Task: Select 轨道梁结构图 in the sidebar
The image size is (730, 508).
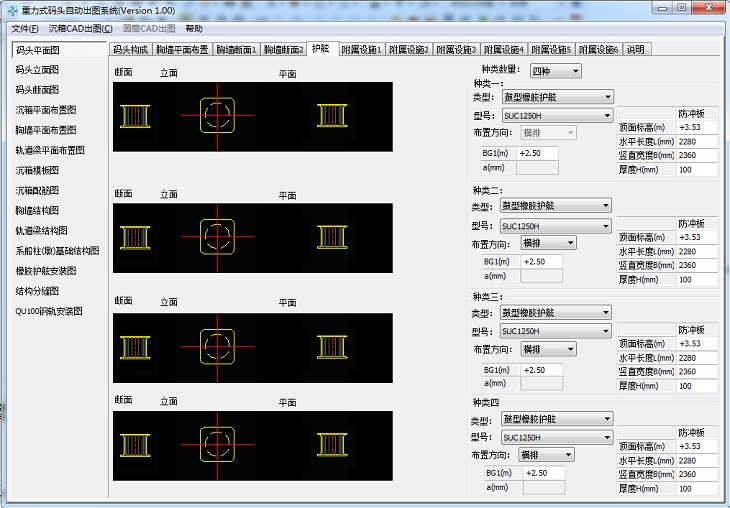Action: (x=41, y=230)
